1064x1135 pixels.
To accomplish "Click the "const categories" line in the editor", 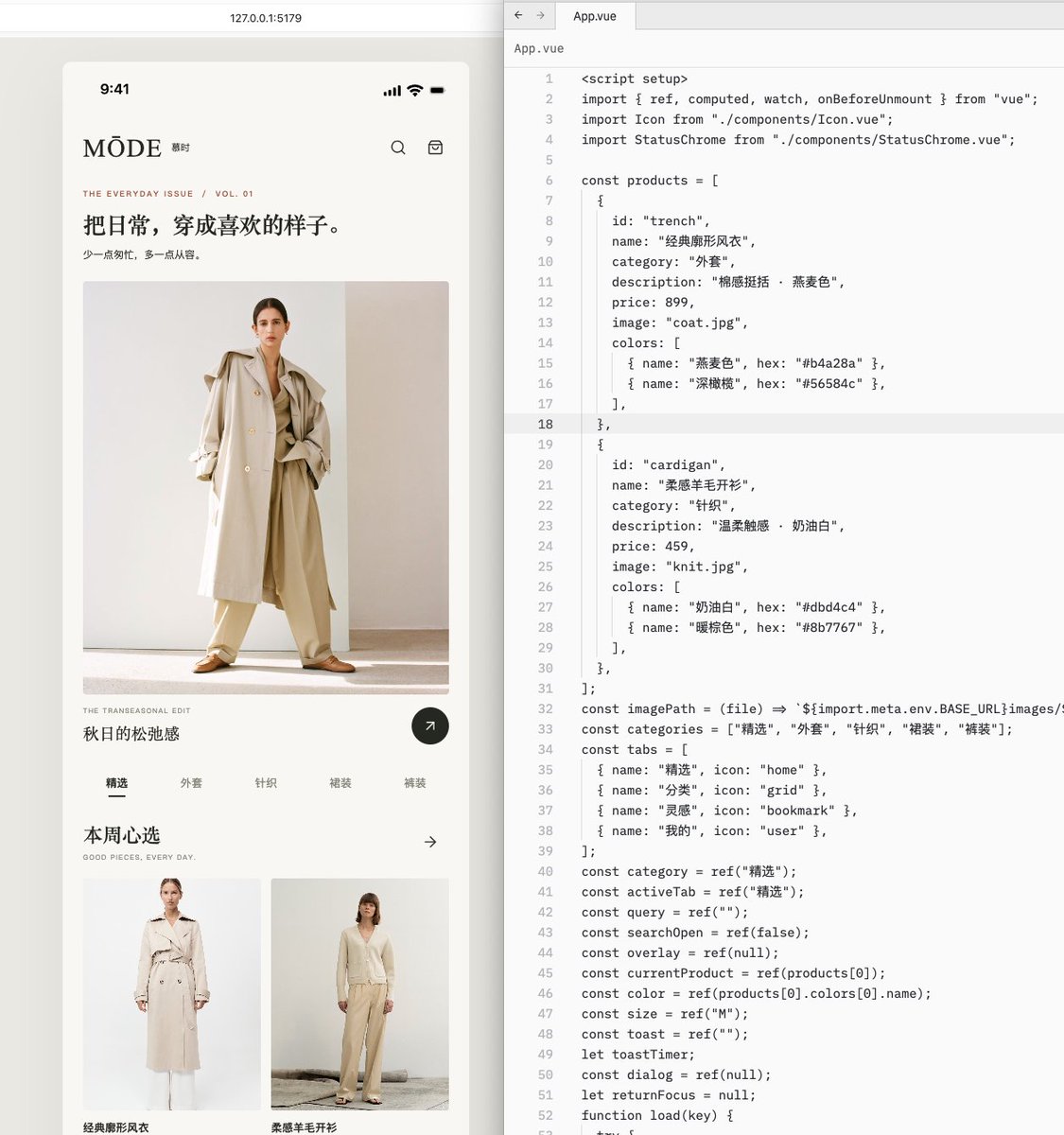I will [x=797, y=729].
